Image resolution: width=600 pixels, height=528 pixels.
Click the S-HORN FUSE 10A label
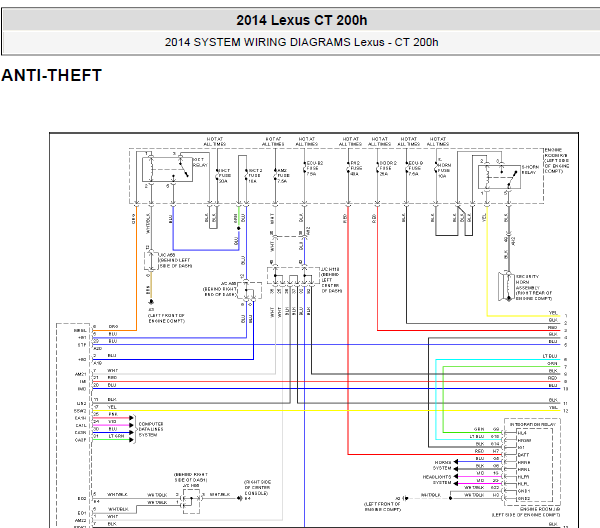[445, 168]
